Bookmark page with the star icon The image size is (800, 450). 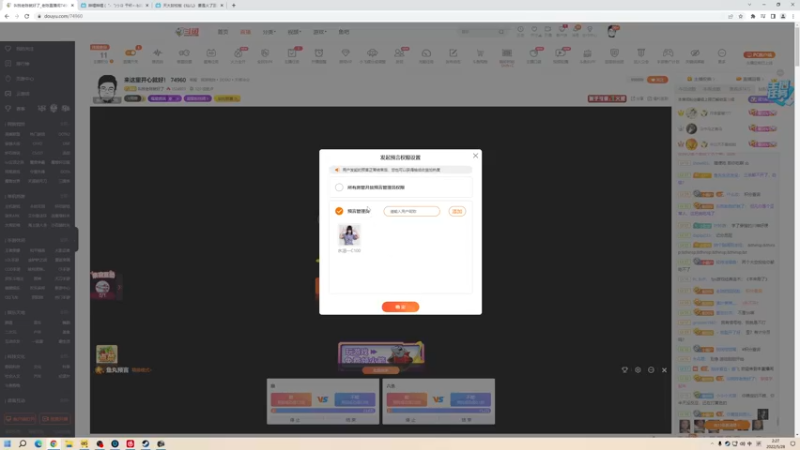[741, 16]
